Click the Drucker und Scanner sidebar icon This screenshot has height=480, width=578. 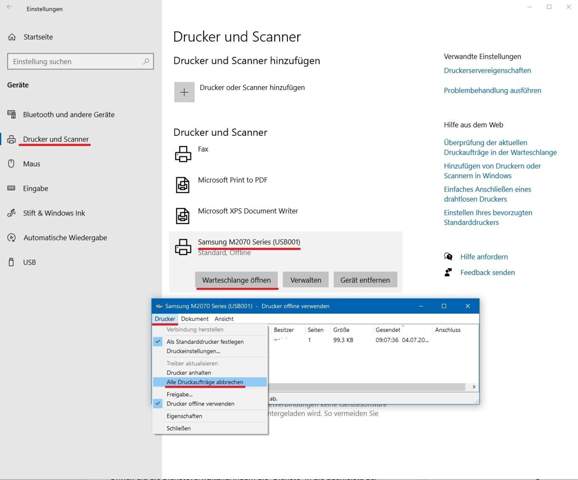pyautogui.click(x=11, y=139)
